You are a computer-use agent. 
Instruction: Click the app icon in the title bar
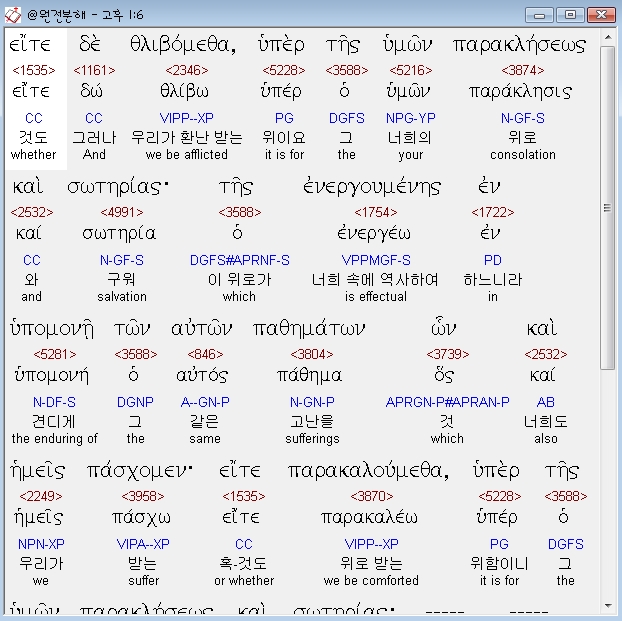[x=13, y=15]
